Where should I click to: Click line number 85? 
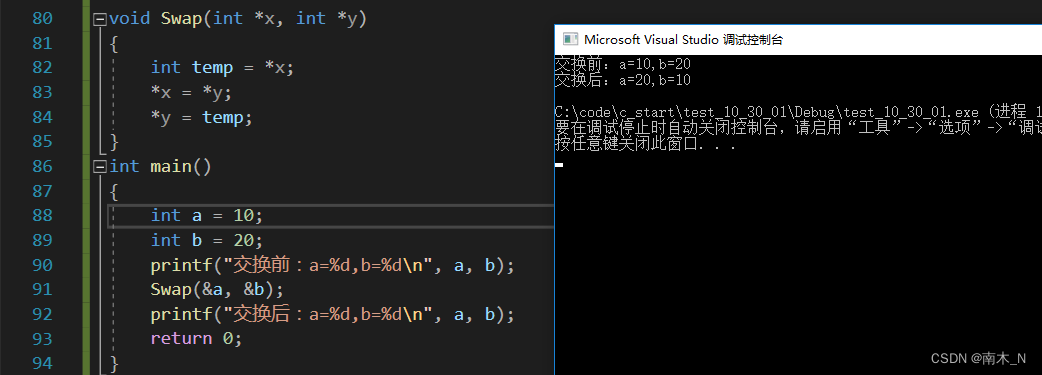[x=42, y=142]
